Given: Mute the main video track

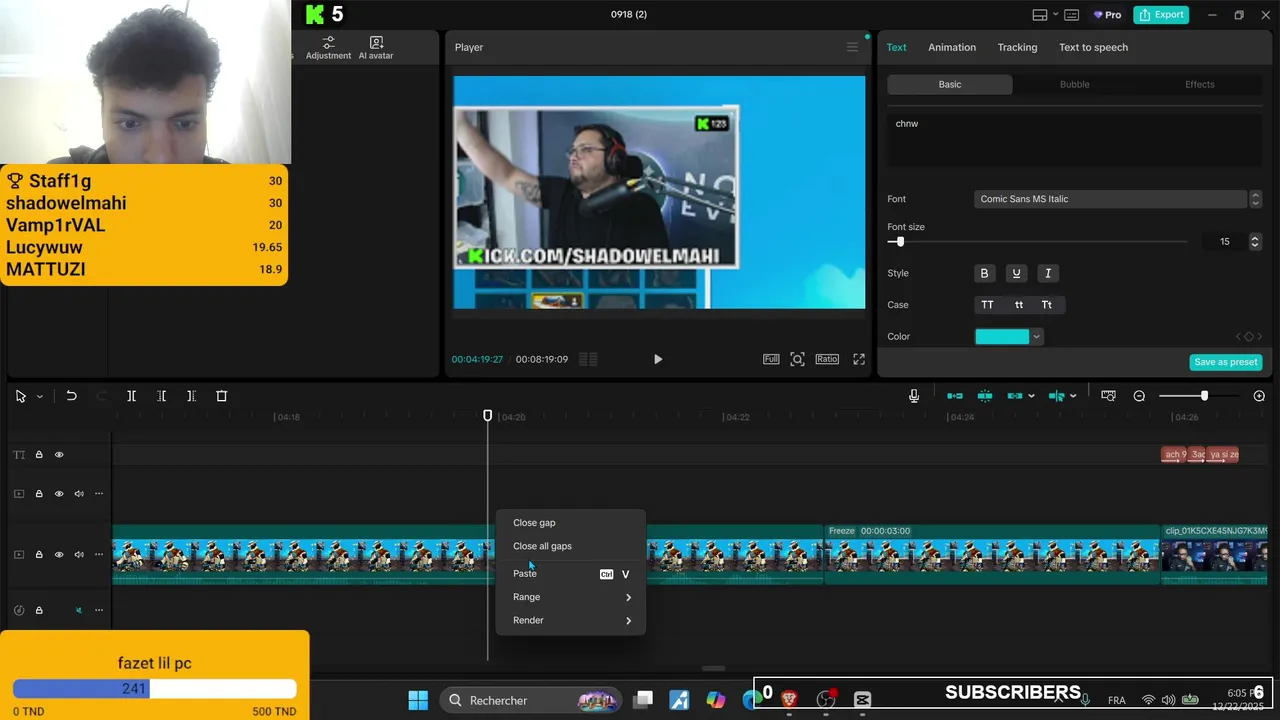Looking at the screenshot, I should coord(79,555).
